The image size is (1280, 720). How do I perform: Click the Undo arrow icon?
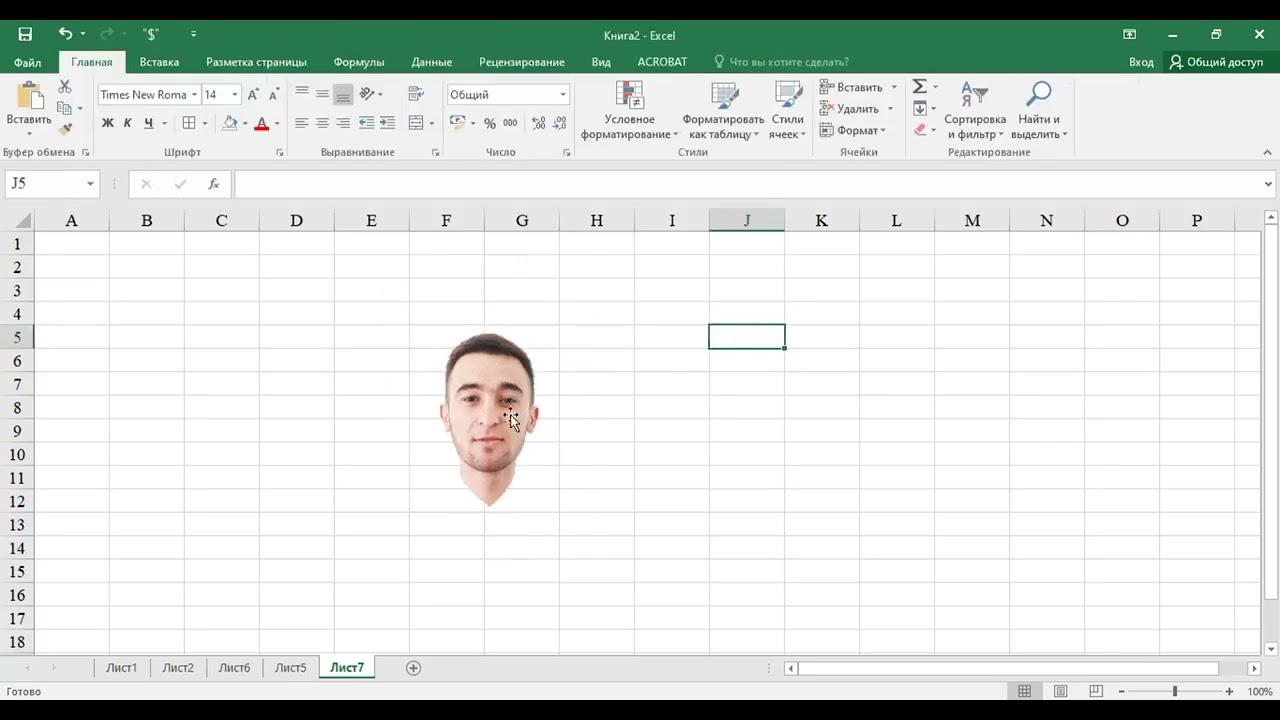click(x=65, y=34)
